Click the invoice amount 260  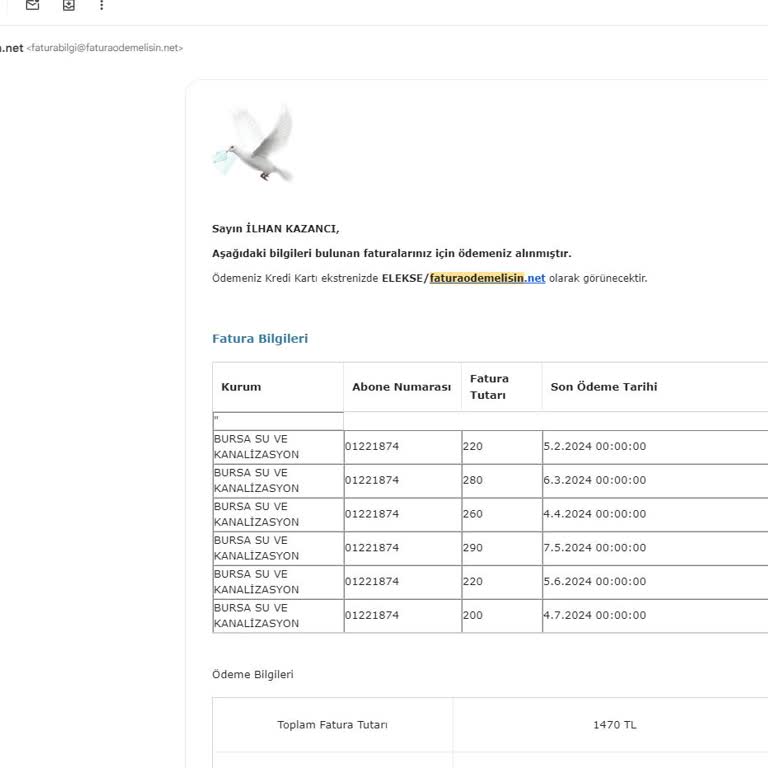pyautogui.click(x=473, y=514)
